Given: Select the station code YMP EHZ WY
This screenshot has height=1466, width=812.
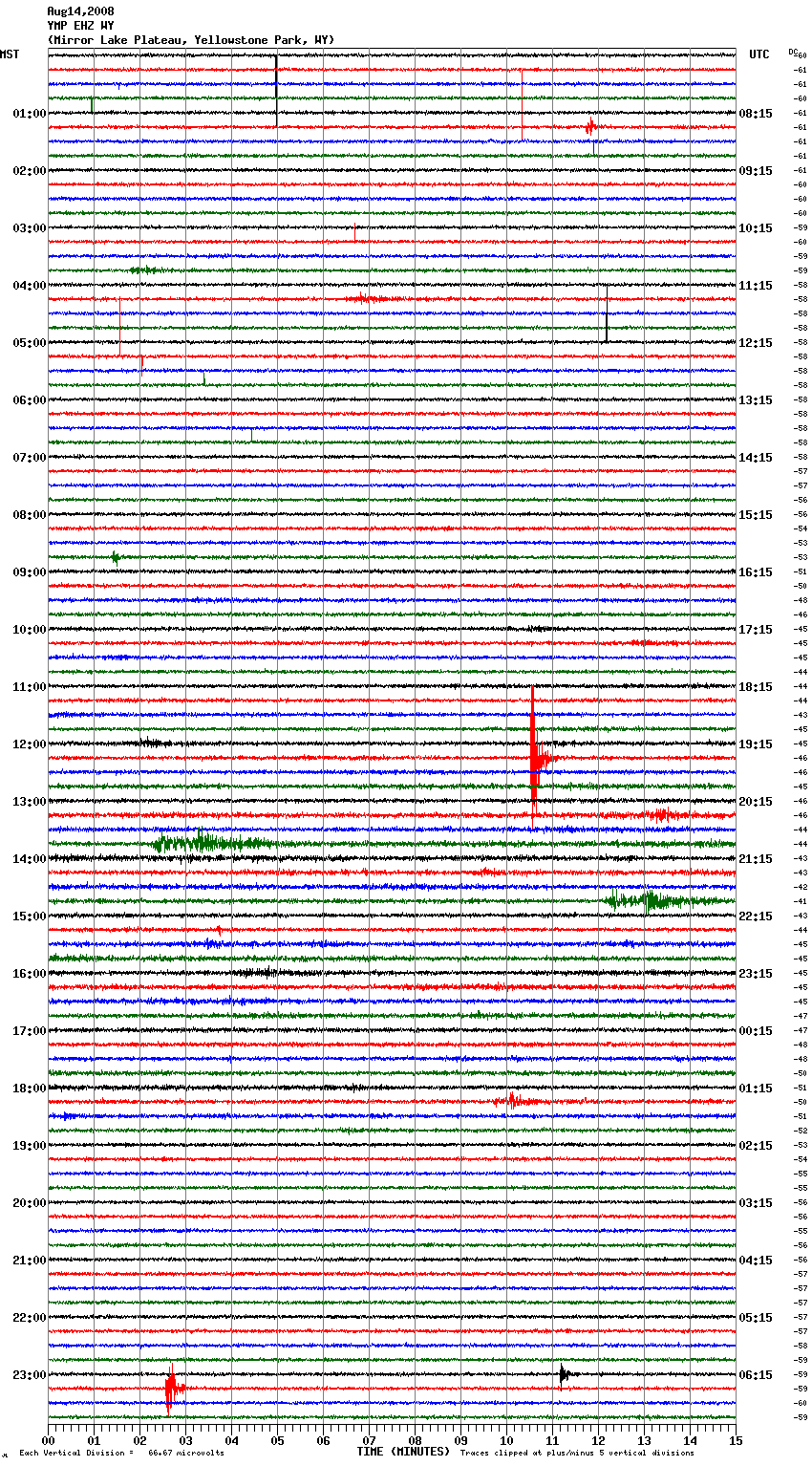Looking at the screenshot, I should point(80,26).
